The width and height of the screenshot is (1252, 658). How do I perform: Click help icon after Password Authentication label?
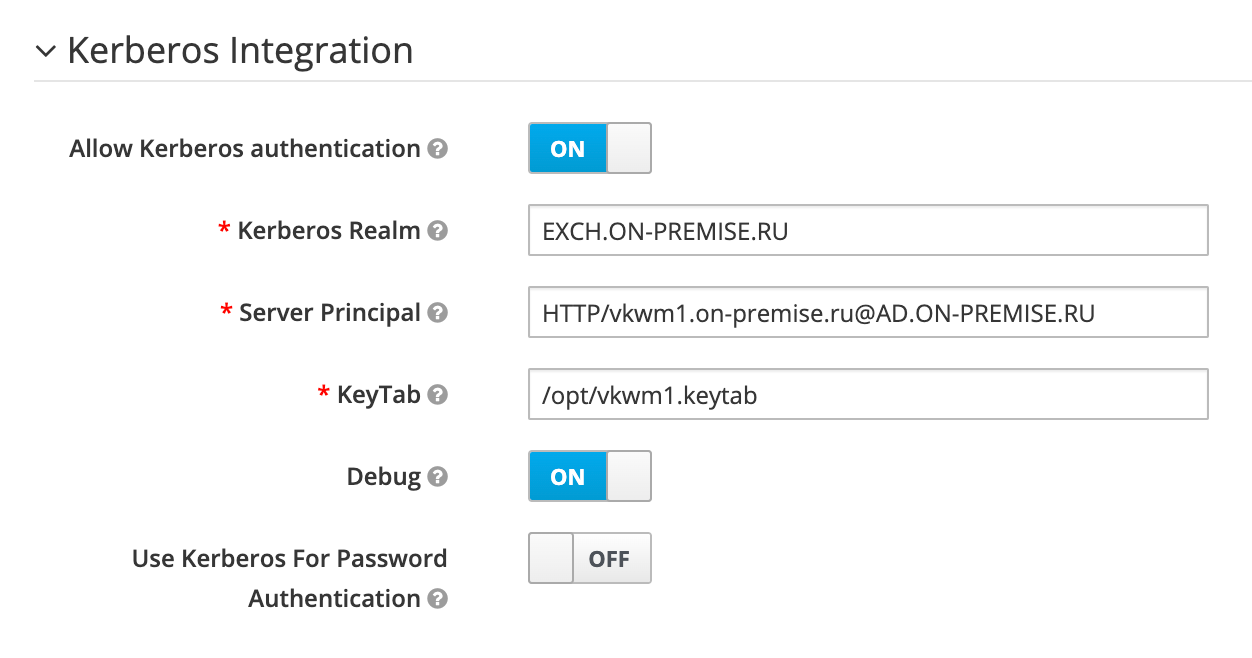(437, 599)
